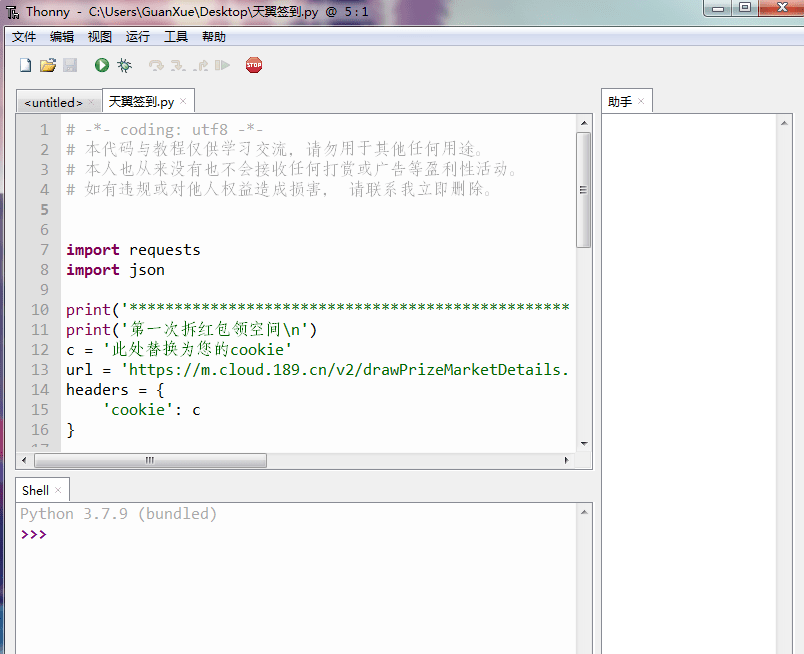Click the Step into icon

pyautogui.click(x=178, y=65)
